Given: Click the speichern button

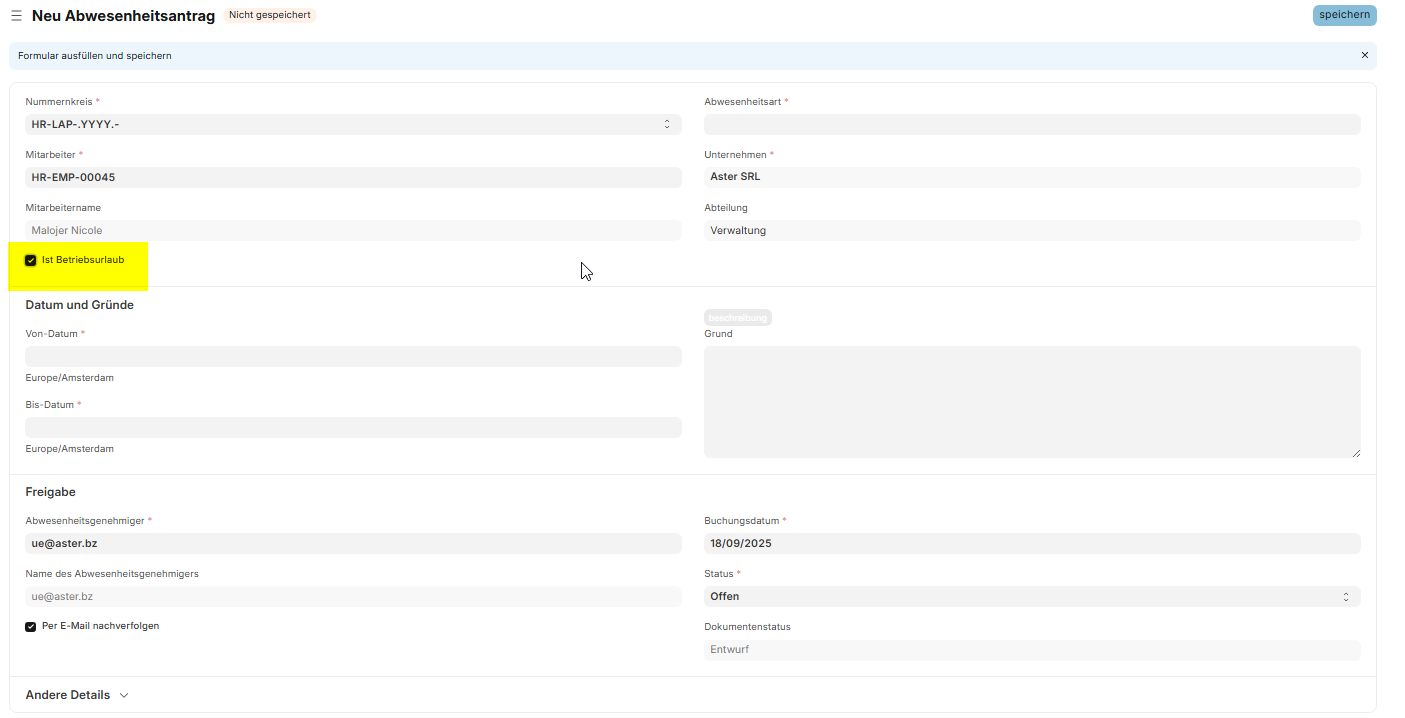Looking at the screenshot, I should 1344,15.
